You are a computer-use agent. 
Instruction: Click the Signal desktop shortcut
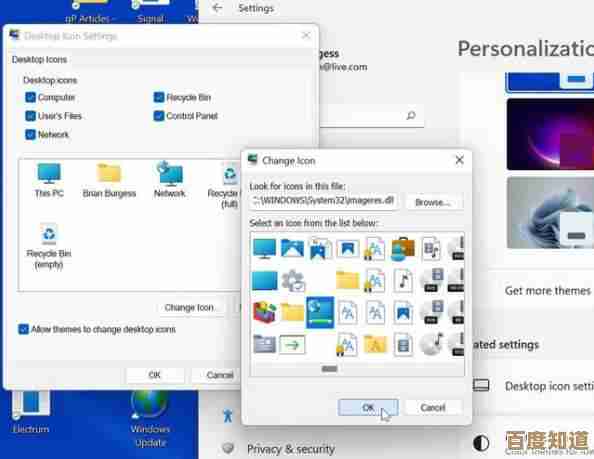[150, 11]
